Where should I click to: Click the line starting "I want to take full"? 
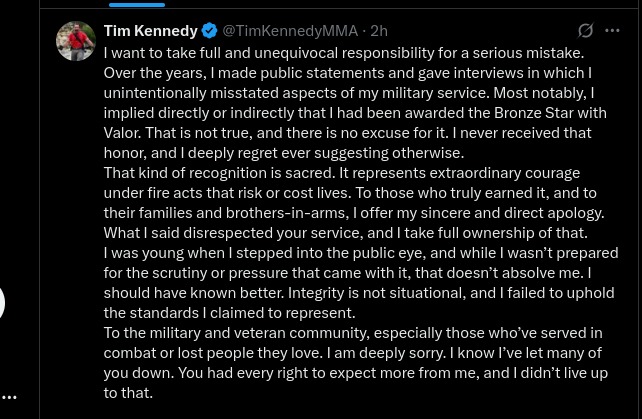click(344, 53)
